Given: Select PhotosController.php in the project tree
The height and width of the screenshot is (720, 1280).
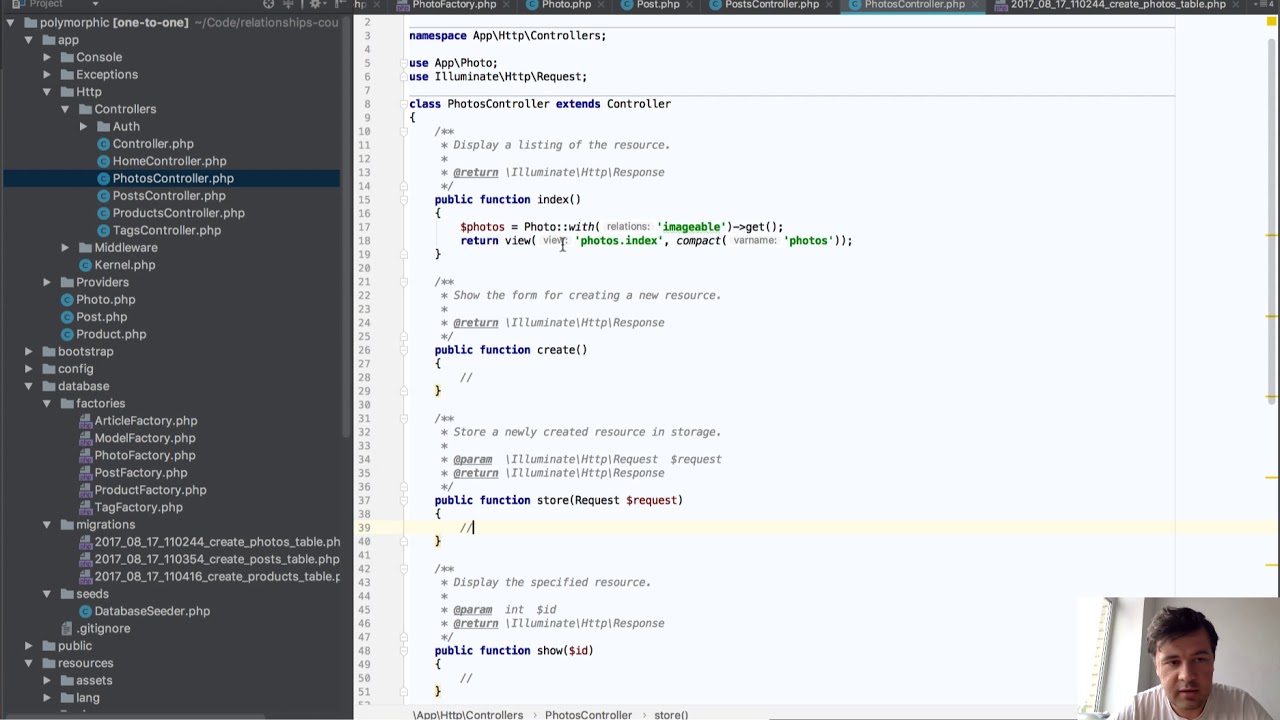Looking at the screenshot, I should pos(171,178).
